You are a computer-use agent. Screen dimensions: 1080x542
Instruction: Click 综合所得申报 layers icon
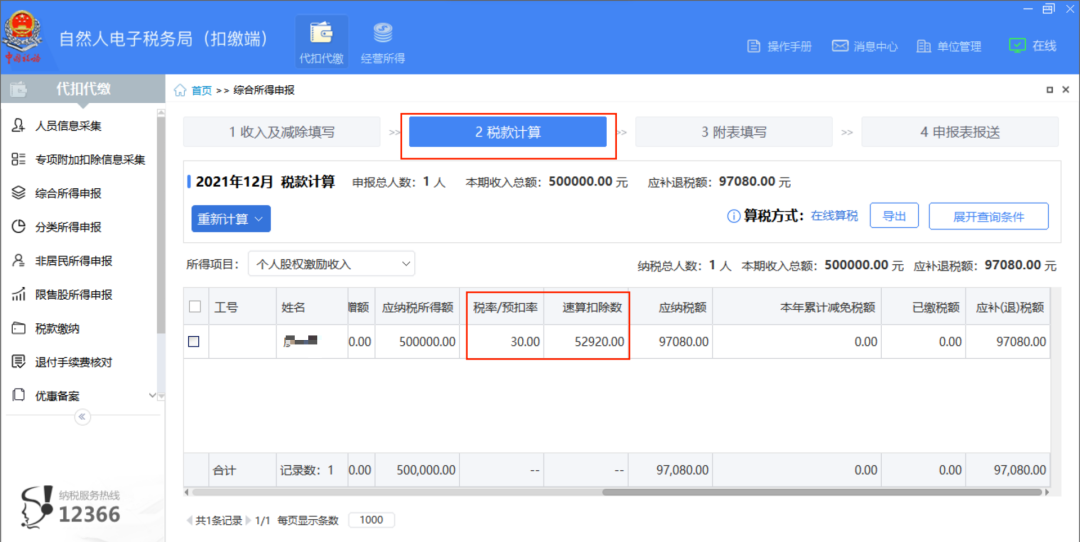19,193
